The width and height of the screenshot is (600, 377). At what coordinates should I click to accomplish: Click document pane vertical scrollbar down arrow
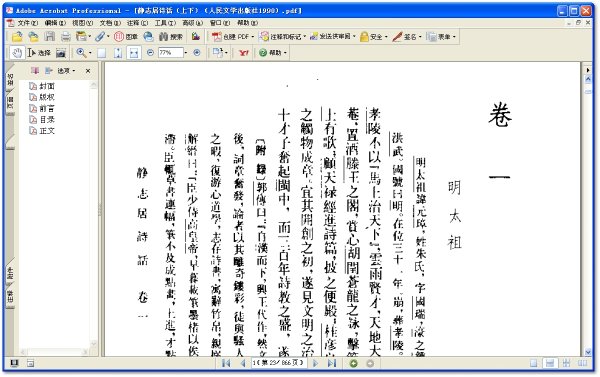point(588,352)
